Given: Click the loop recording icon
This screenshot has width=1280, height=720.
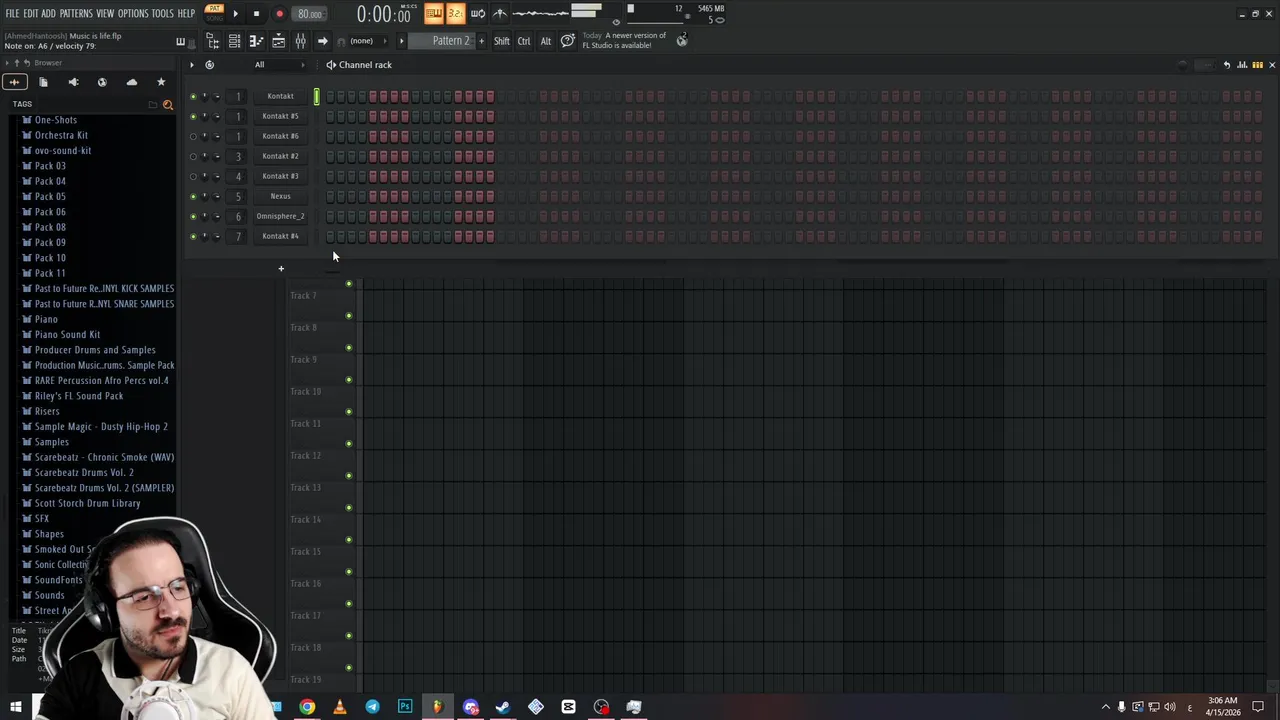Looking at the screenshot, I should tap(477, 13).
